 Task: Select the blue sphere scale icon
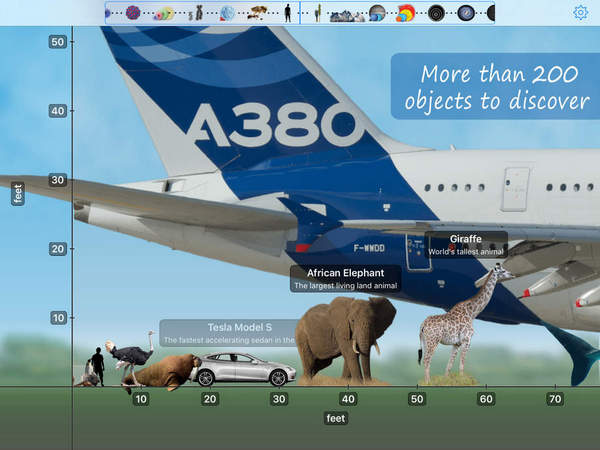(x=227, y=13)
